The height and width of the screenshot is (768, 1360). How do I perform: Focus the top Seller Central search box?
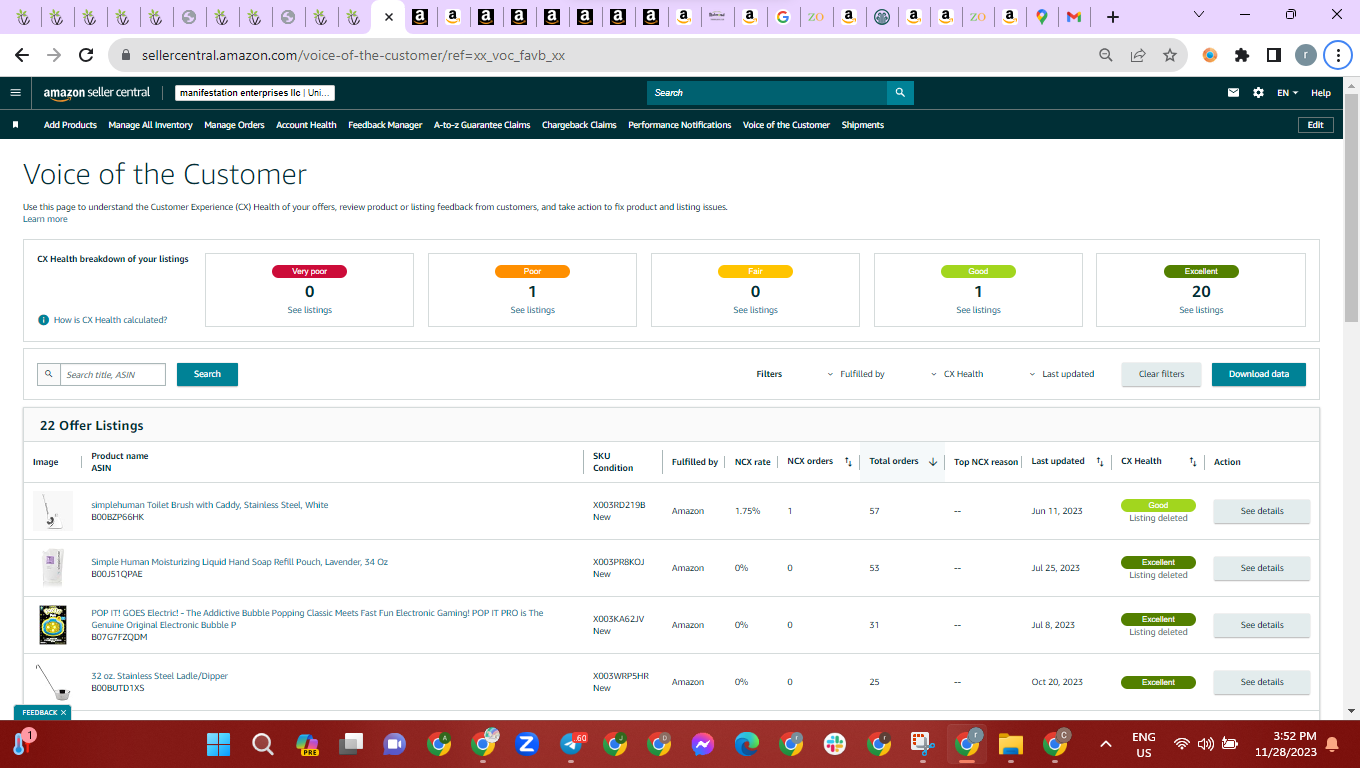(767, 93)
